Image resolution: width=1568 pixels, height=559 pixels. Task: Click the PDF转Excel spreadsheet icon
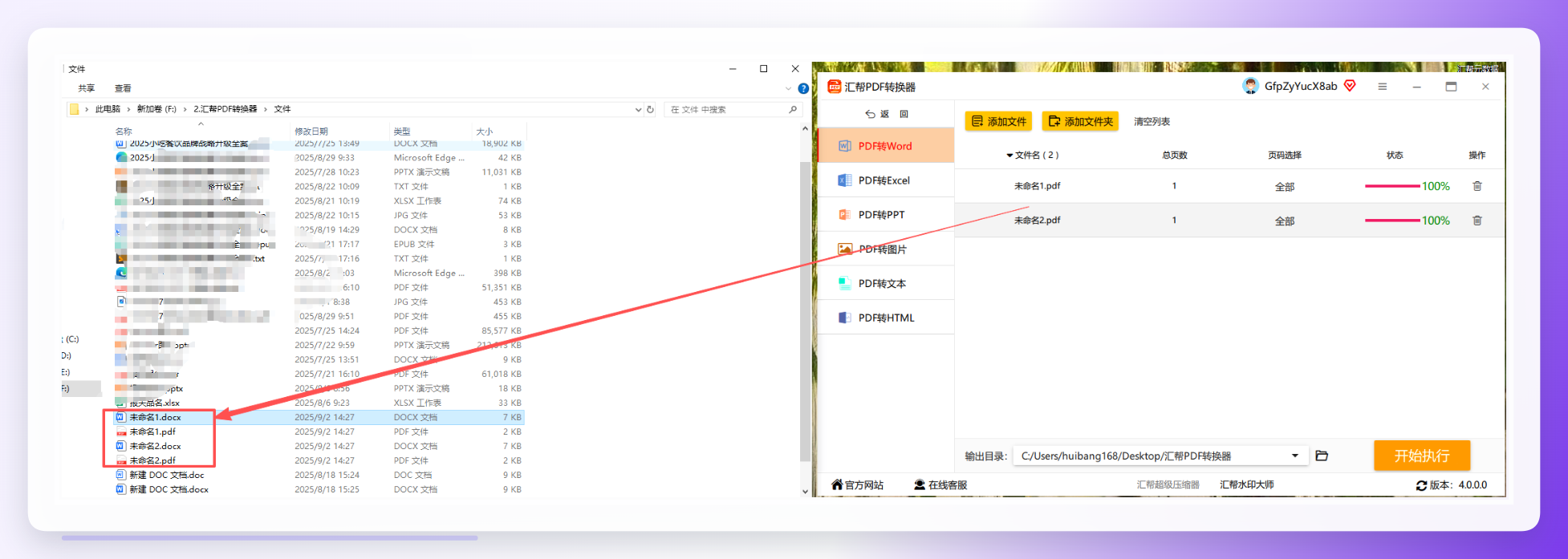pos(844,180)
